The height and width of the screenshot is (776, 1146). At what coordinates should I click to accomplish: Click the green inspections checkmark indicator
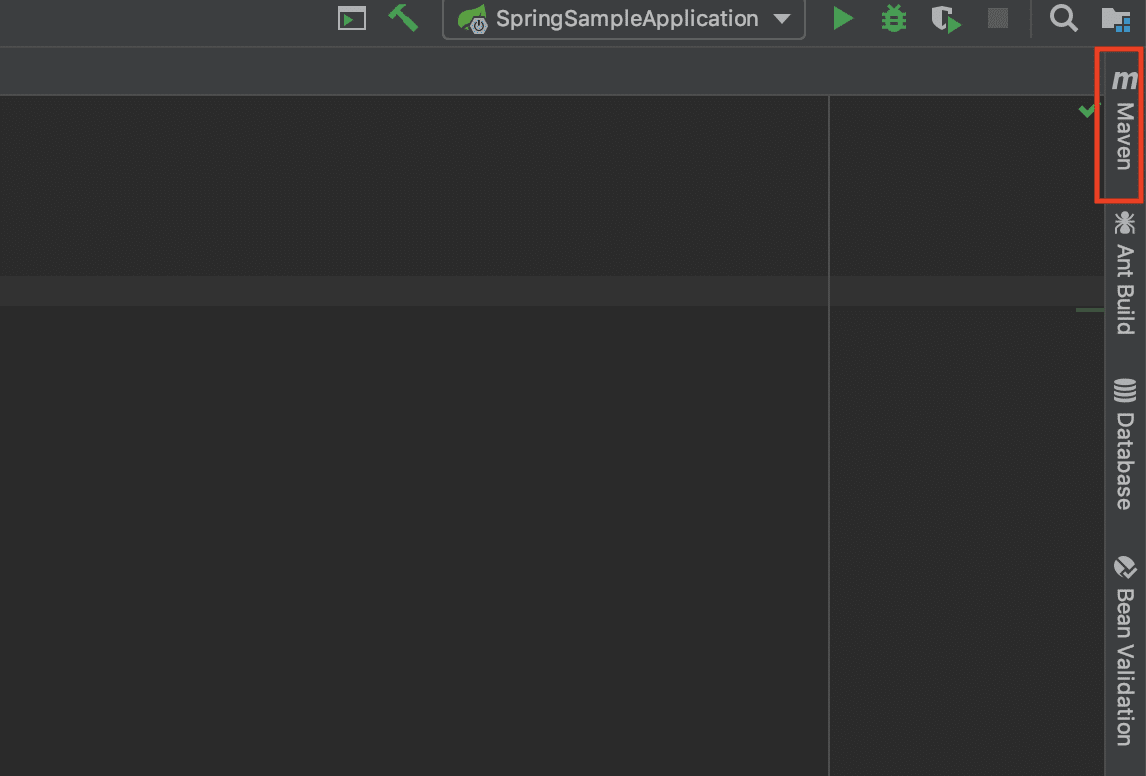click(1086, 111)
